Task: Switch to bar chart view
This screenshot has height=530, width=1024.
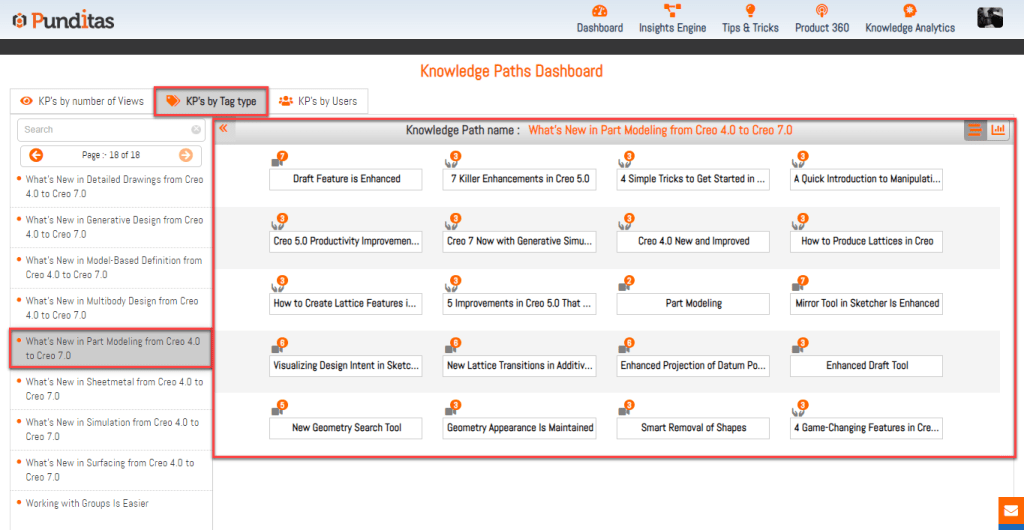Action: (998, 130)
